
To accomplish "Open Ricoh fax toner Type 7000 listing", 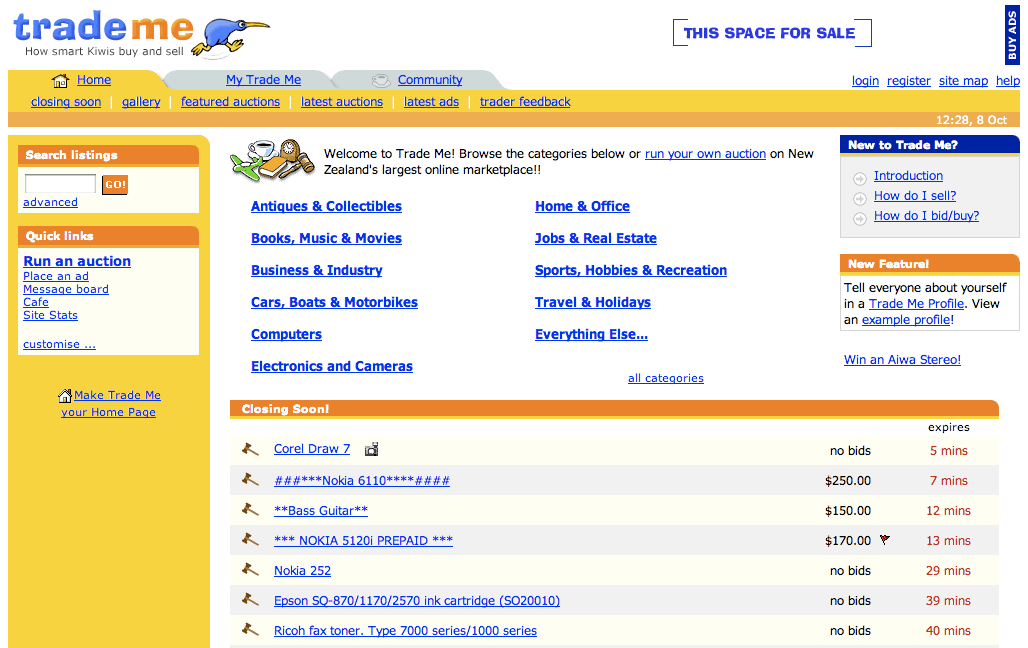I will 405,630.
